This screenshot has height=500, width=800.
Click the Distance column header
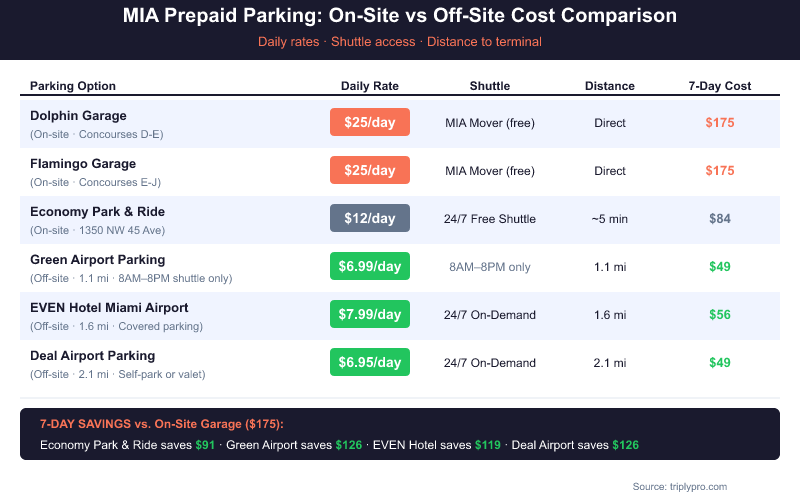[610, 86]
